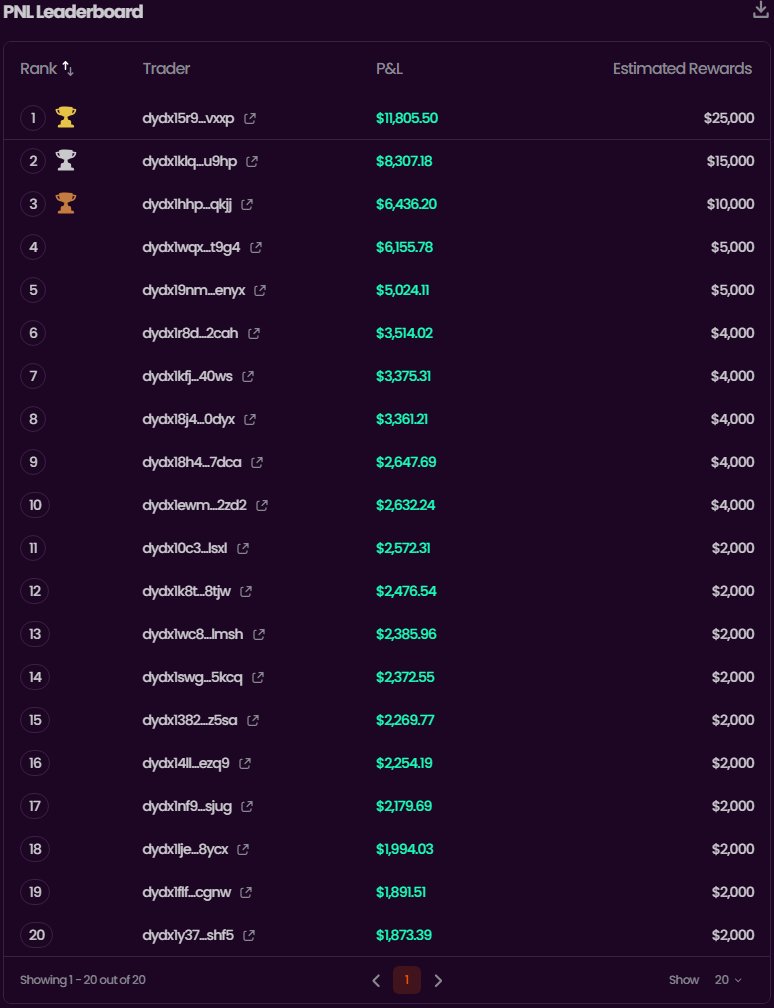Click the bronze trophy icon for rank 3
774x1008 pixels.
tap(66, 204)
